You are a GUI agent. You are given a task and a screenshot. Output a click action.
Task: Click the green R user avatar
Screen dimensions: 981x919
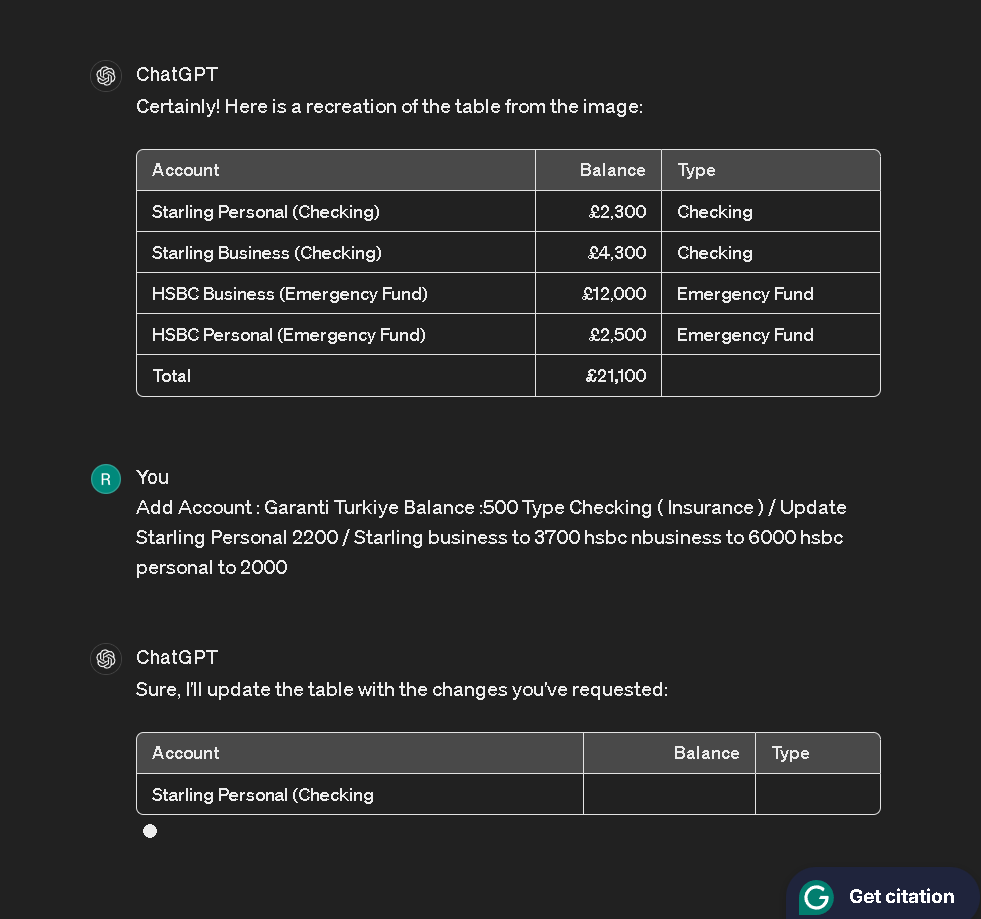pos(106,479)
